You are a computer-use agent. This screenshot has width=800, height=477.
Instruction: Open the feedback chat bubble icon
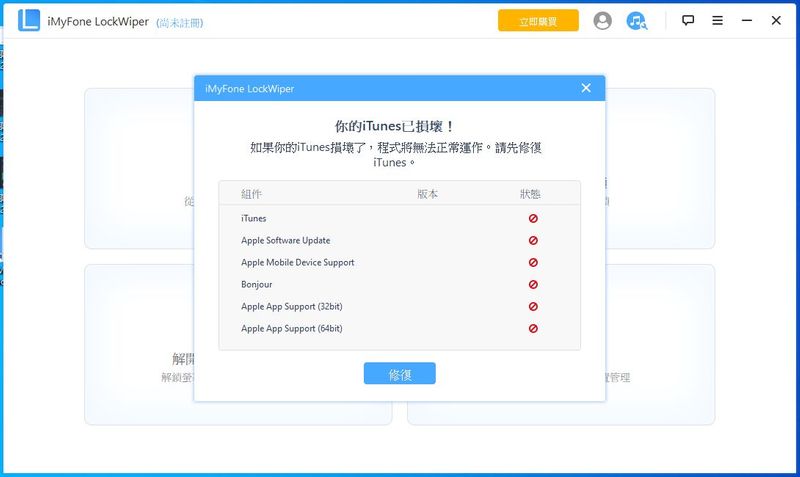click(x=688, y=20)
